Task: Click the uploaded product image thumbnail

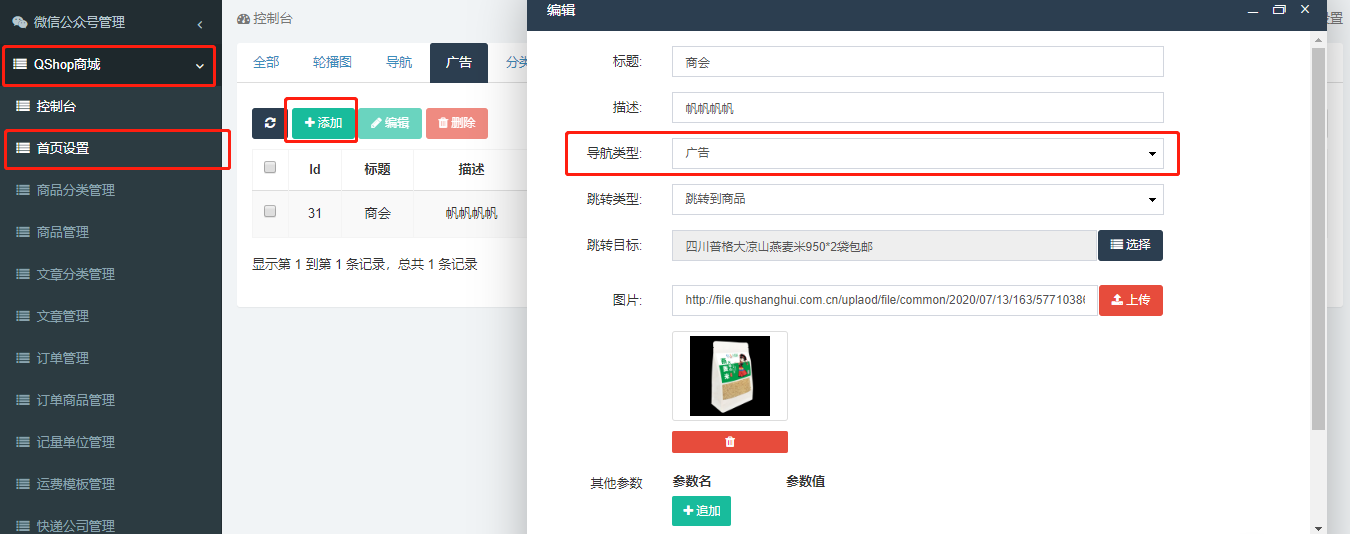Action: pos(729,376)
